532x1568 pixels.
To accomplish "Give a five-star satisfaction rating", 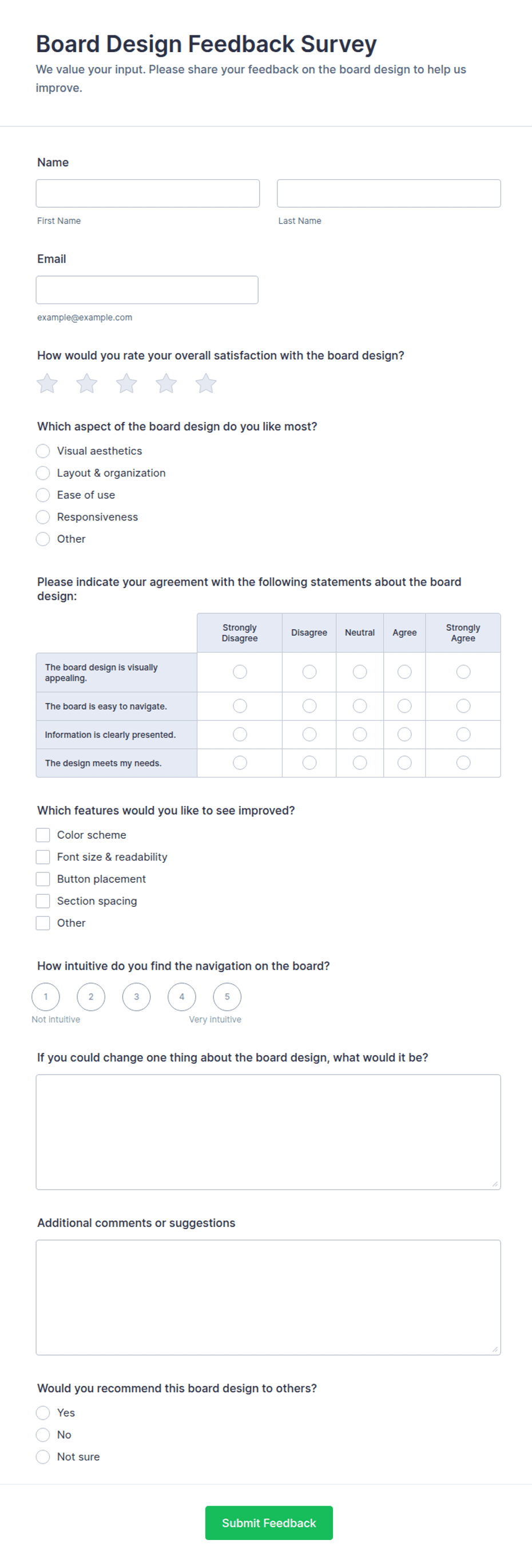I will (205, 384).
